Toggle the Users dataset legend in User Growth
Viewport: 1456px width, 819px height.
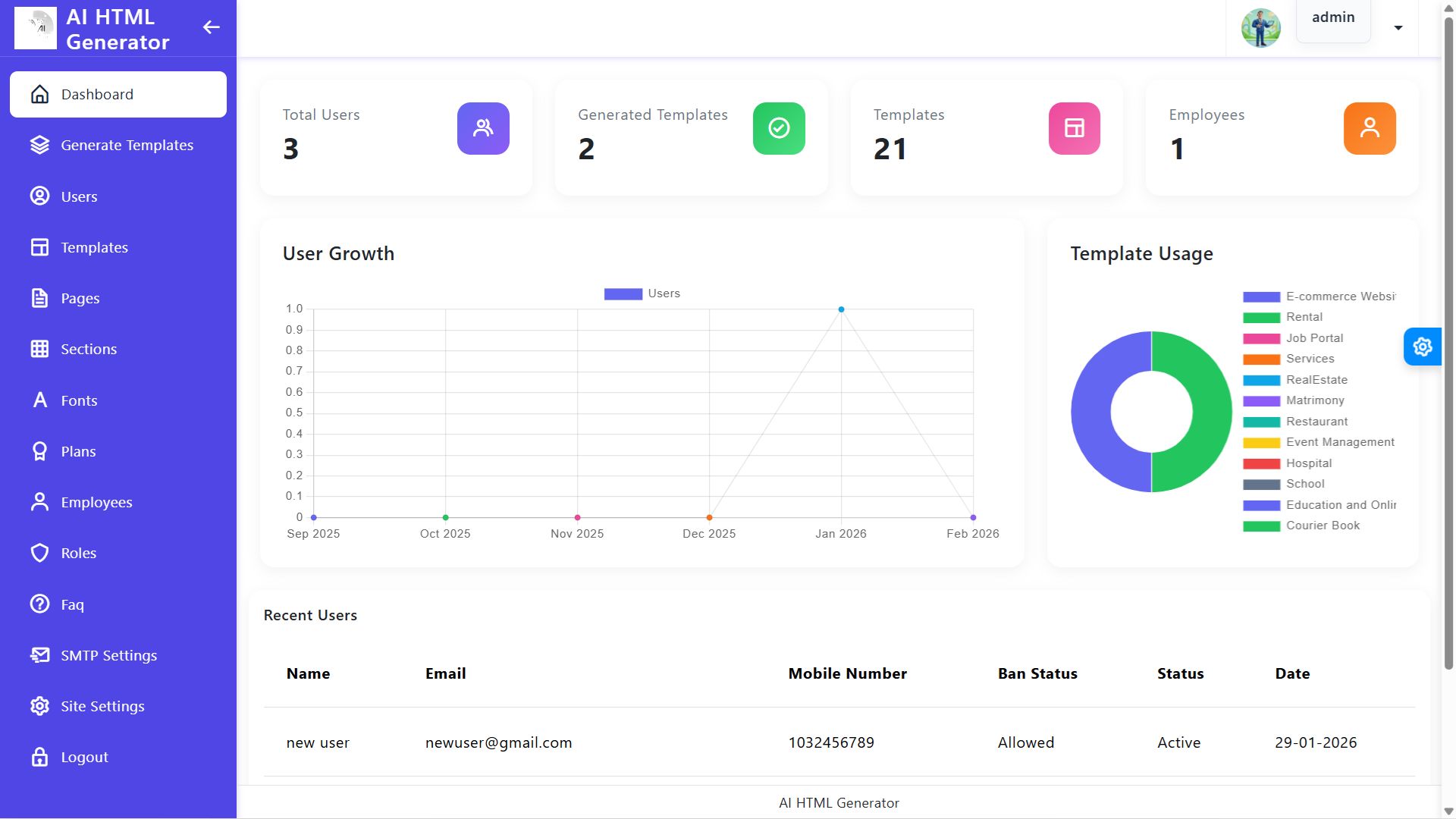tap(642, 293)
